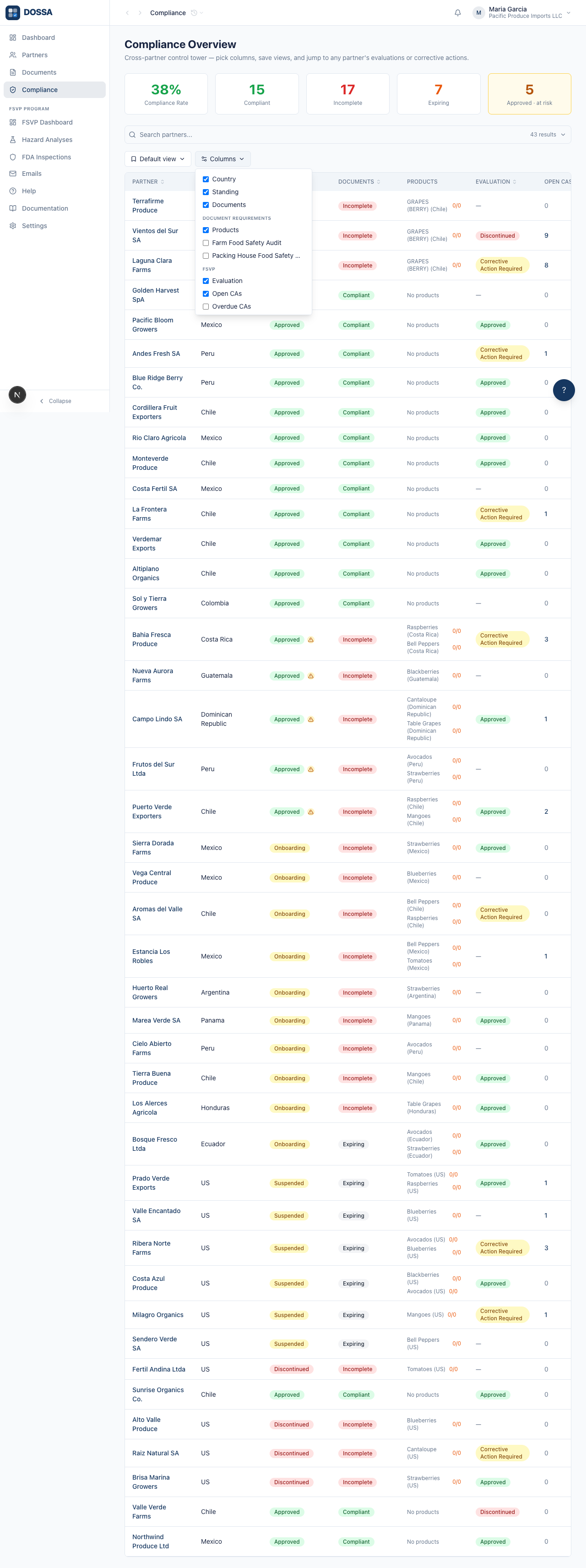Navigate forward with right arrow icon

[x=140, y=13]
